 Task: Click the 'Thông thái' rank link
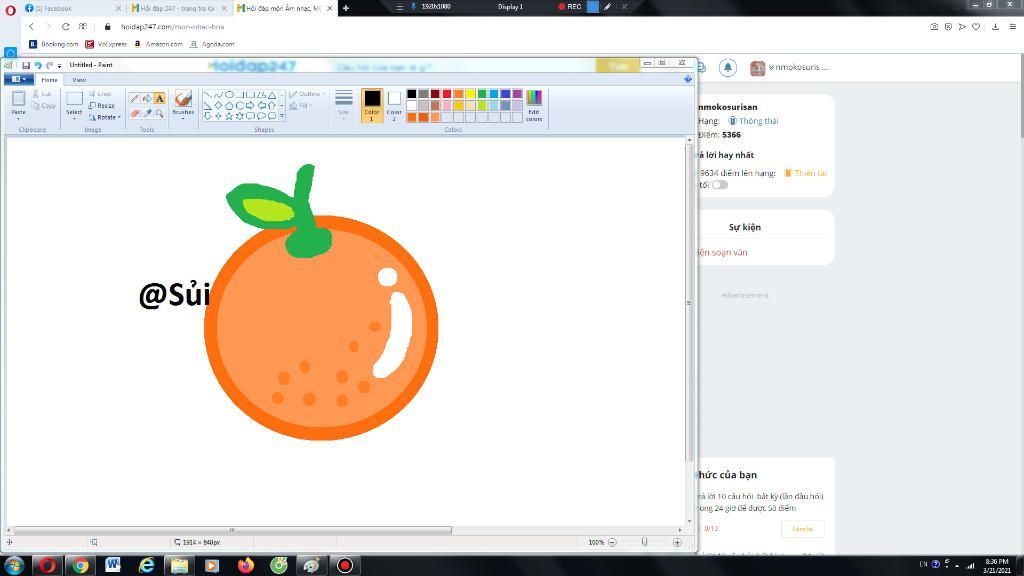[753, 121]
